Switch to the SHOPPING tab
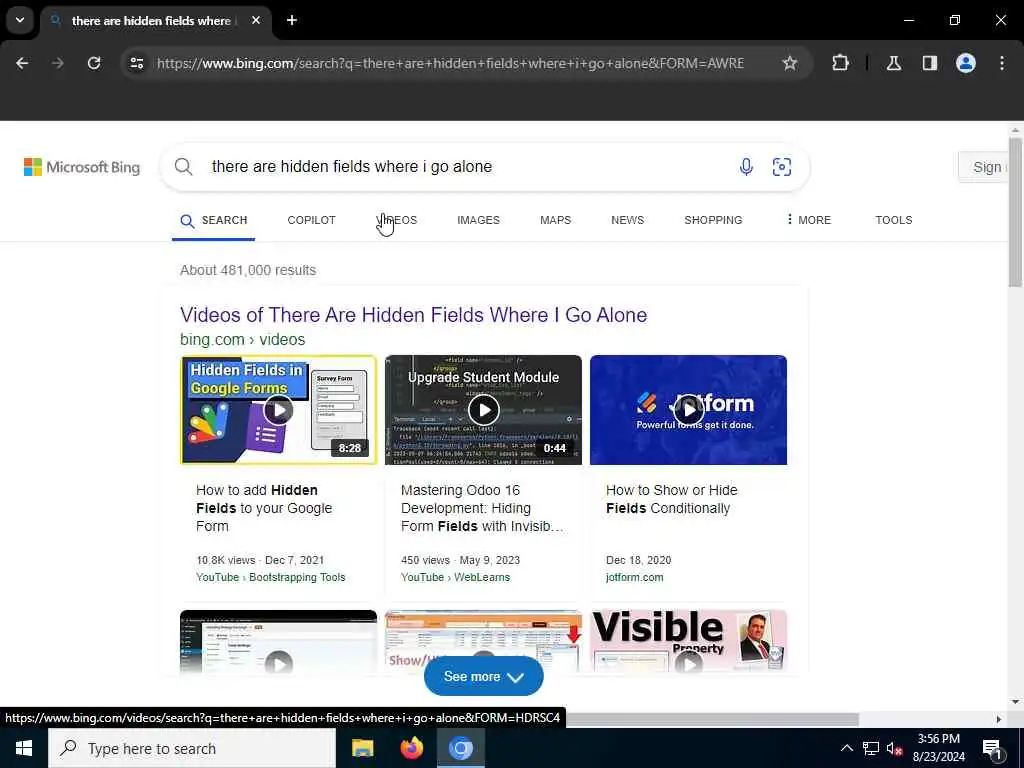The image size is (1024, 768). tap(713, 220)
